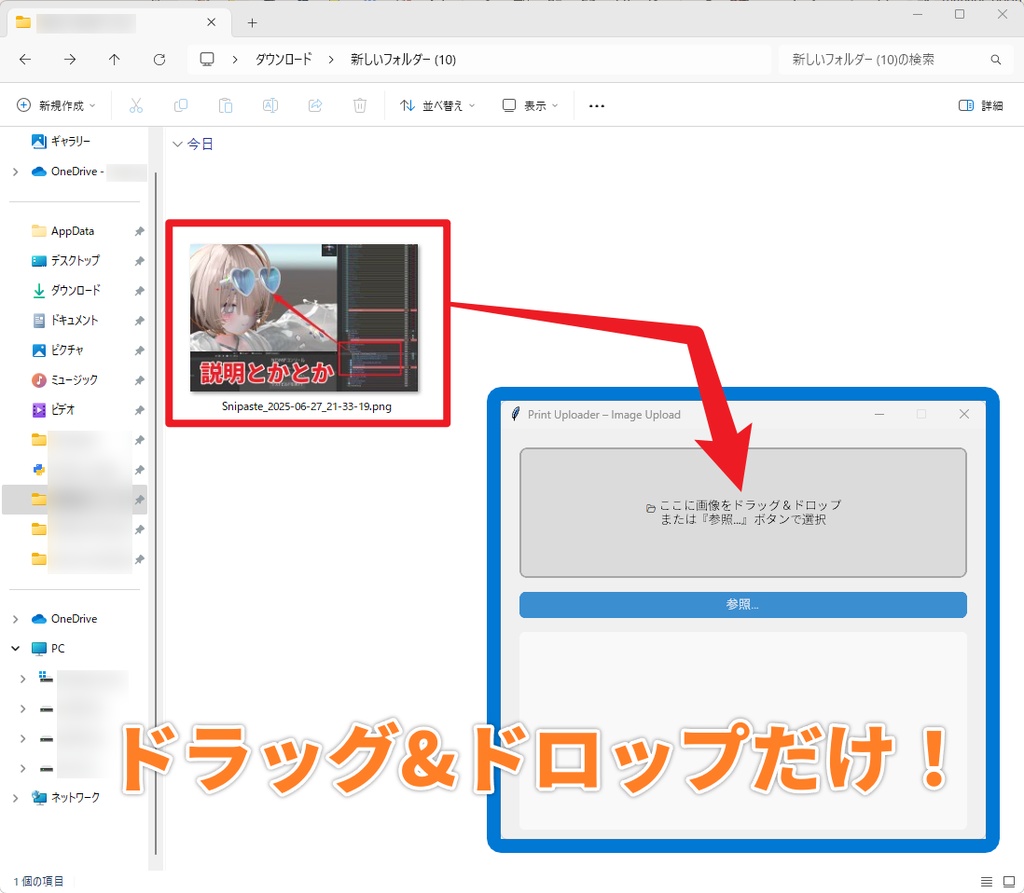Click the Refresh icon beside the address bar

[159, 59]
